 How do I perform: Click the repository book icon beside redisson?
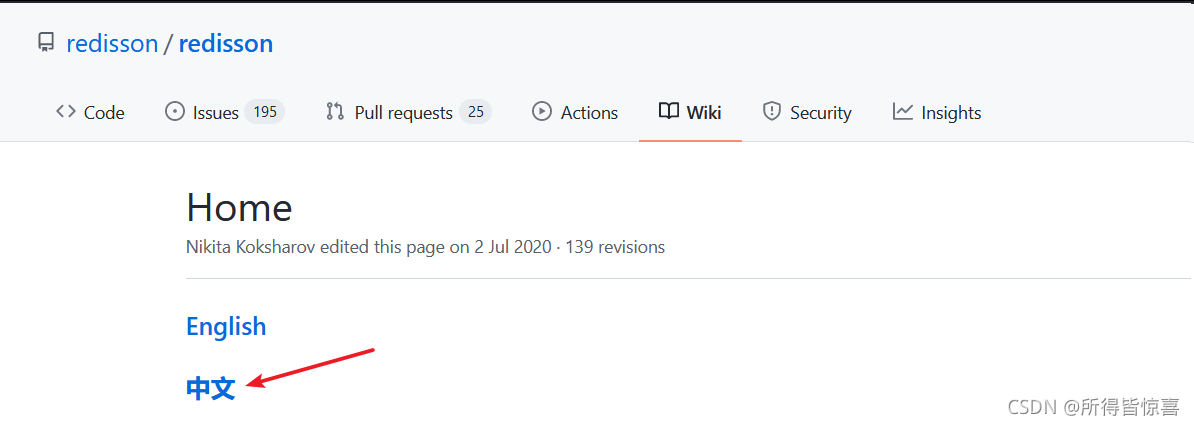click(46, 43)
